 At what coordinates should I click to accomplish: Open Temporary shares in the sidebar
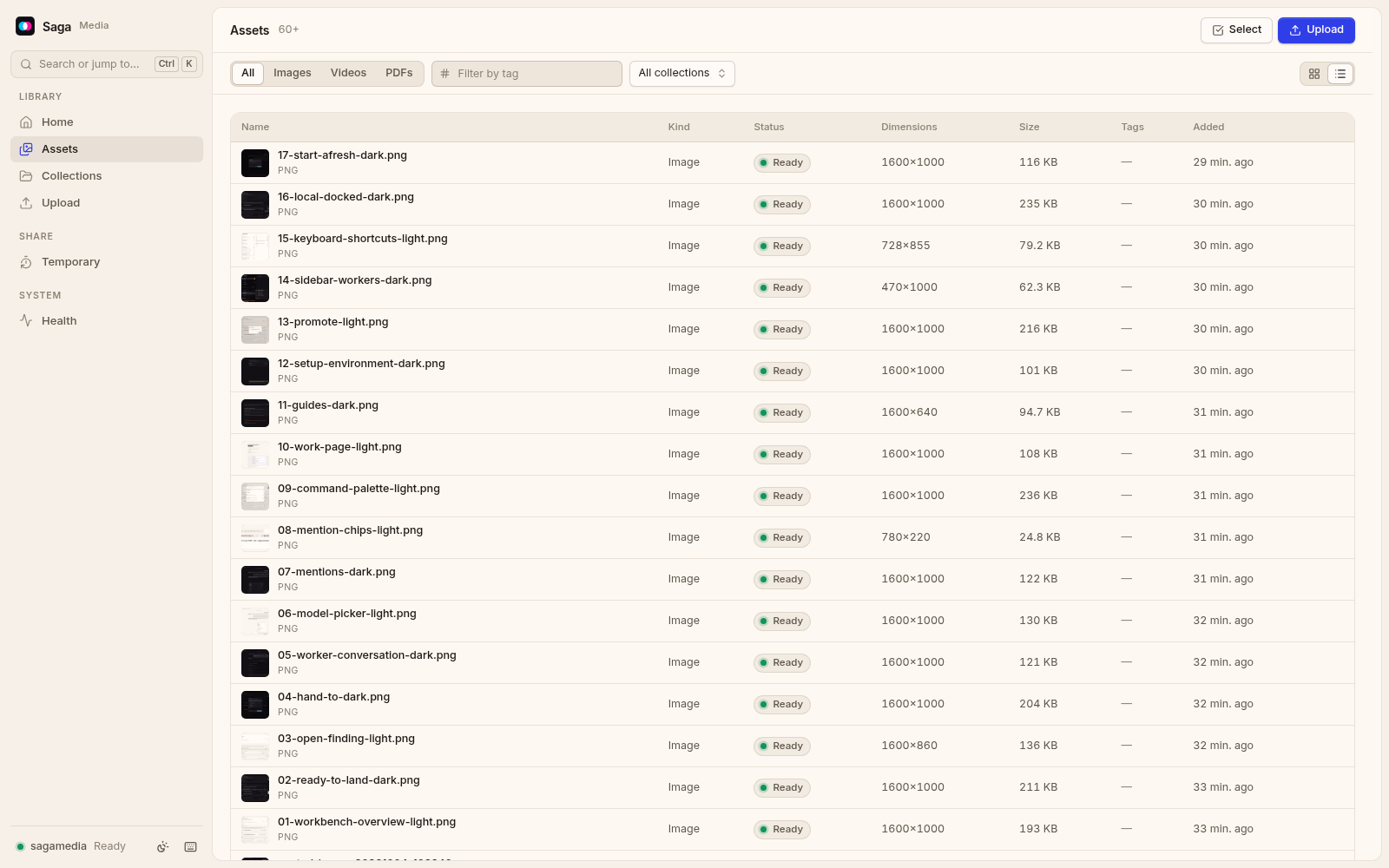click(107, 262)
